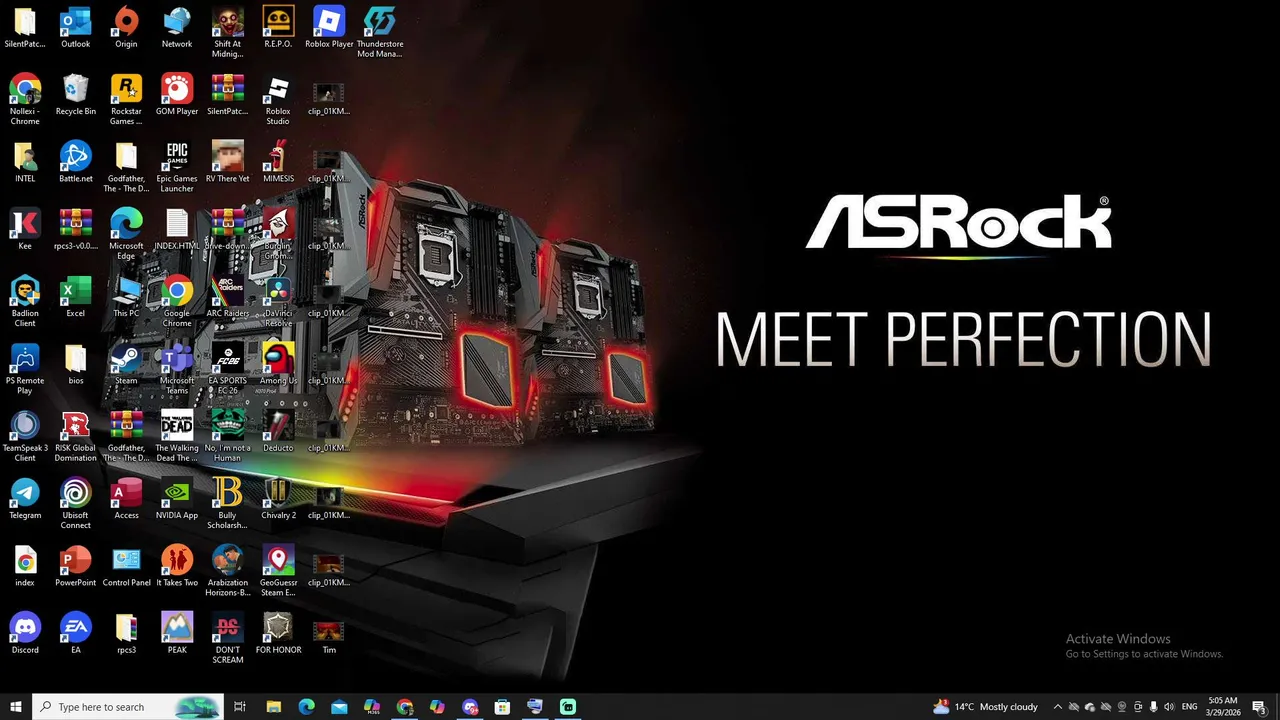Select the PowerPoint desktop icon
The width and height of the screenshot is (1280, 720).
tap(76, 565)
